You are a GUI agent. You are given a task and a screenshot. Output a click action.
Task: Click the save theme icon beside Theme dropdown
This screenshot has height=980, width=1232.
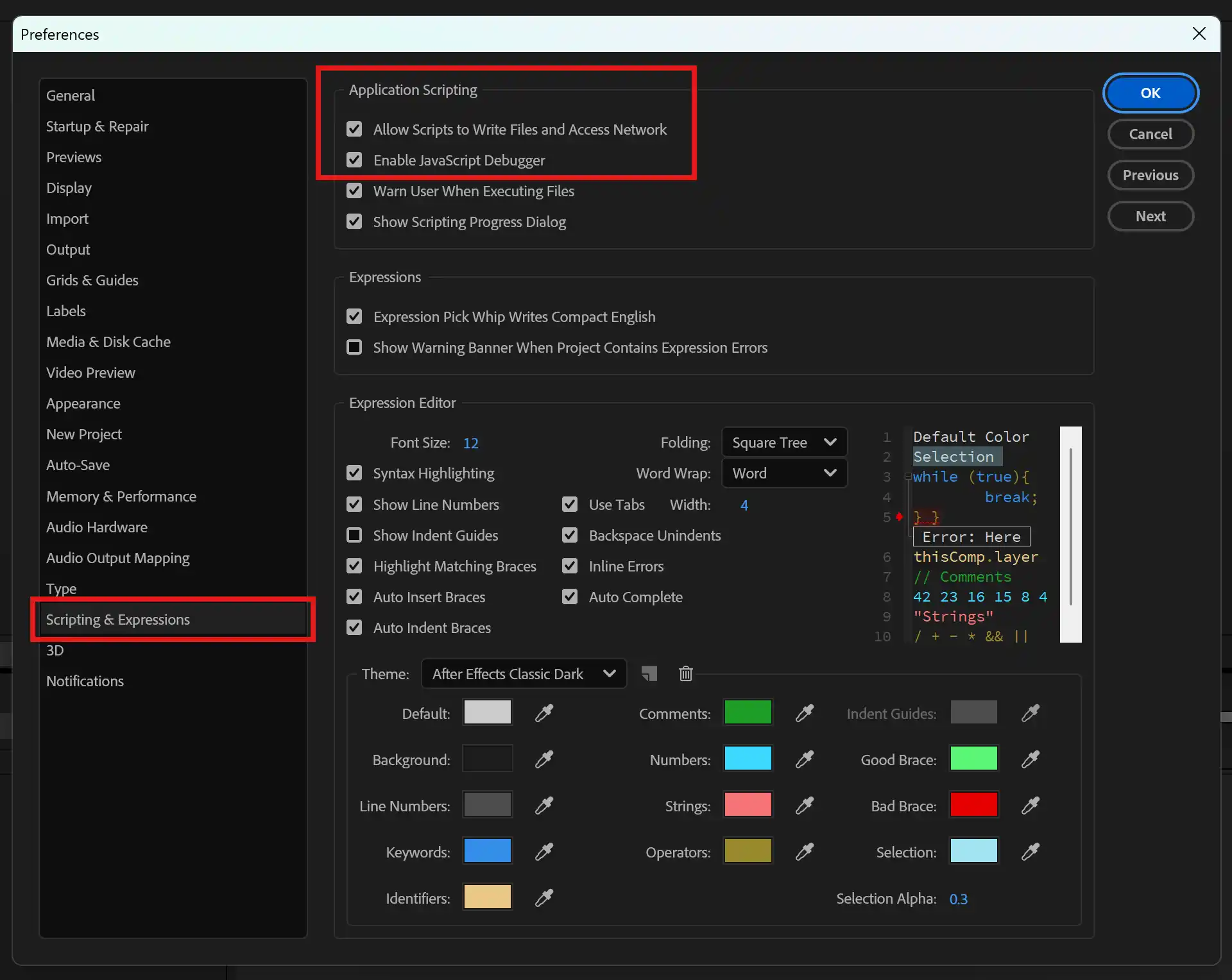pos(649,673)
